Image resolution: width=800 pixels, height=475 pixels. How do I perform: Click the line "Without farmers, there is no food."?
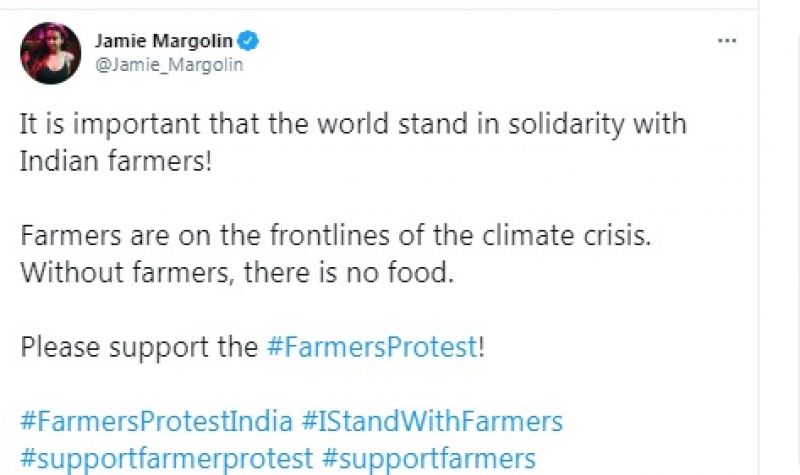coord(237,273)
